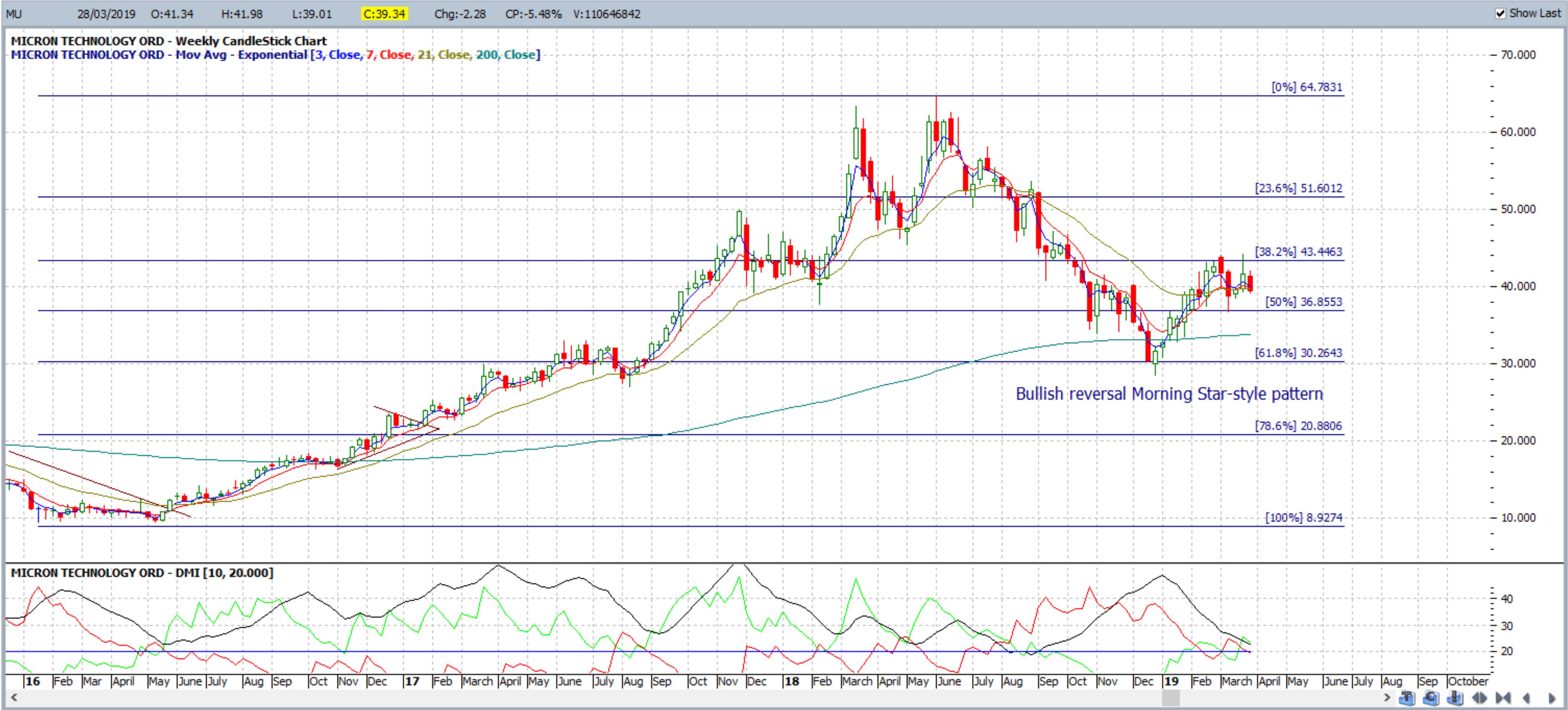Click the 'T' toggle icon in bottom toolbar

[x=1407, y=697]
